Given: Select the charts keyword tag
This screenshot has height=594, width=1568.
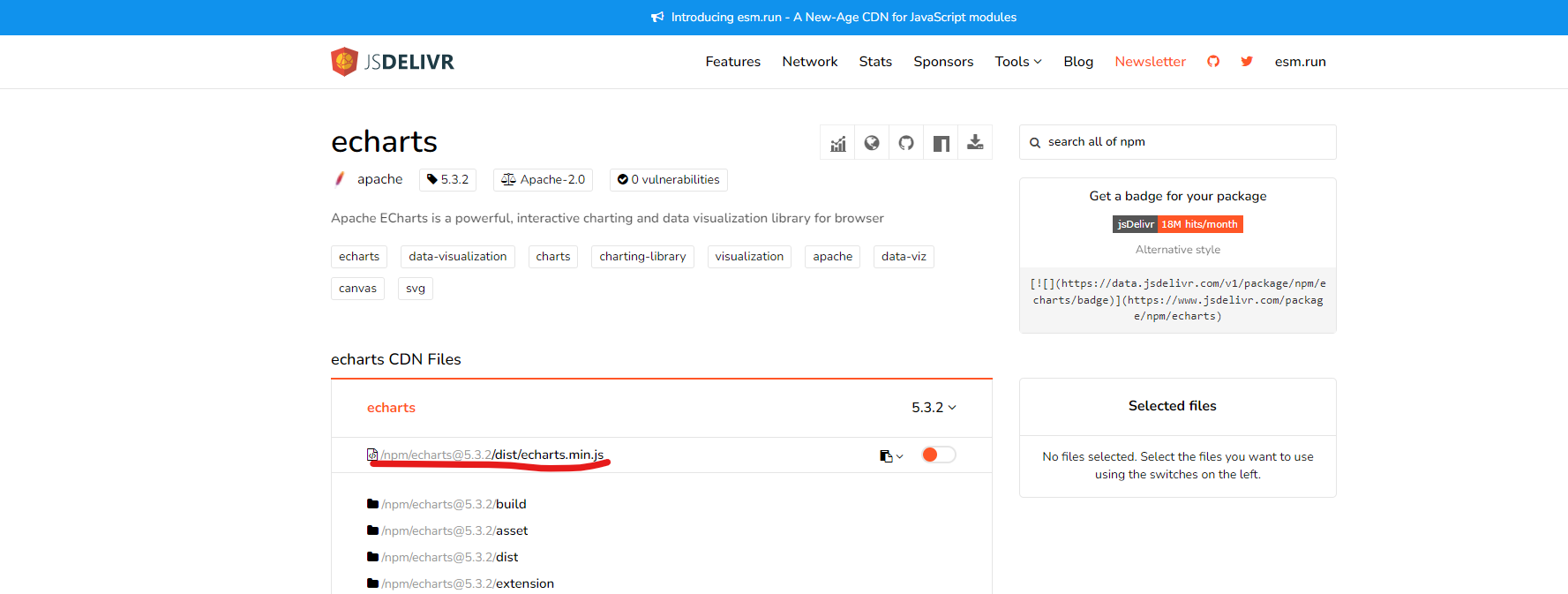Looking at the screenshot, I should click(x=553, y=257).
